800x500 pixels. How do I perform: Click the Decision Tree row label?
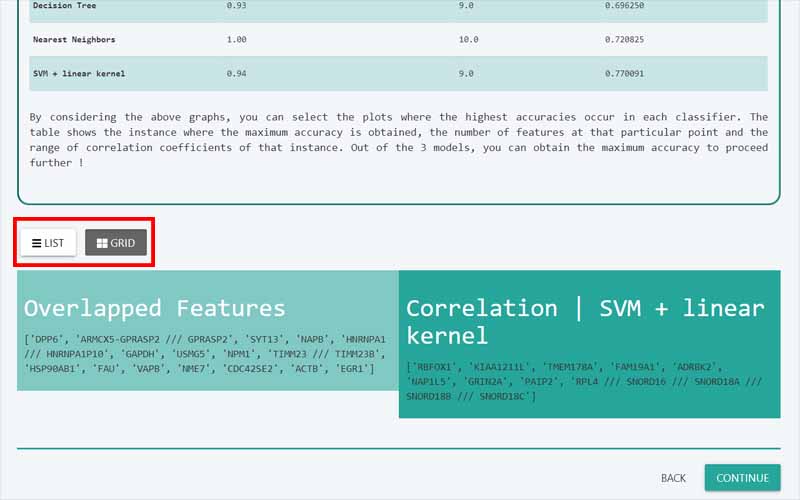(68, 6)
